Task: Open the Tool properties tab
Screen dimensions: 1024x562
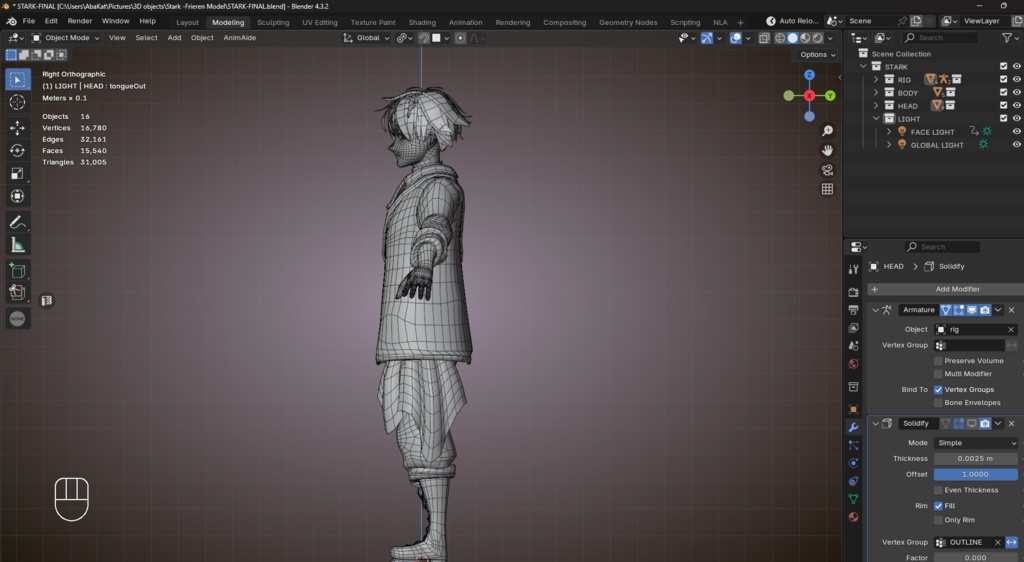Action: coord(854,269)
